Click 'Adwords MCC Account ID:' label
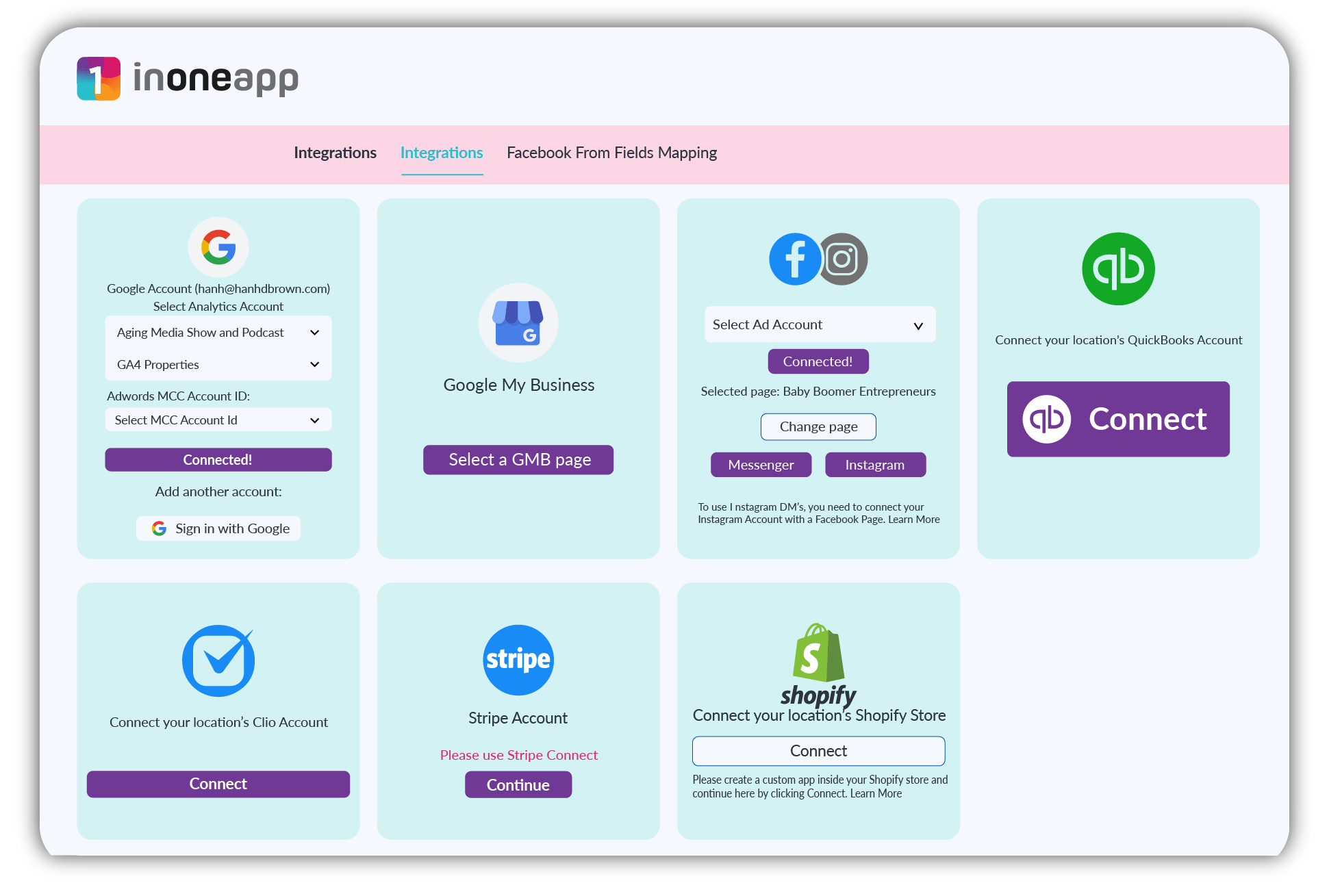The width and height of the screenshot is (1329, 896). pyautogui.click(x=178, y=396)
